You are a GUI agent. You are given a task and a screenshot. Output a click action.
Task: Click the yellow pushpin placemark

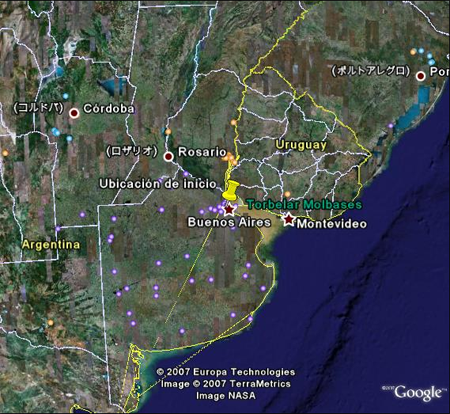(231, 191)
